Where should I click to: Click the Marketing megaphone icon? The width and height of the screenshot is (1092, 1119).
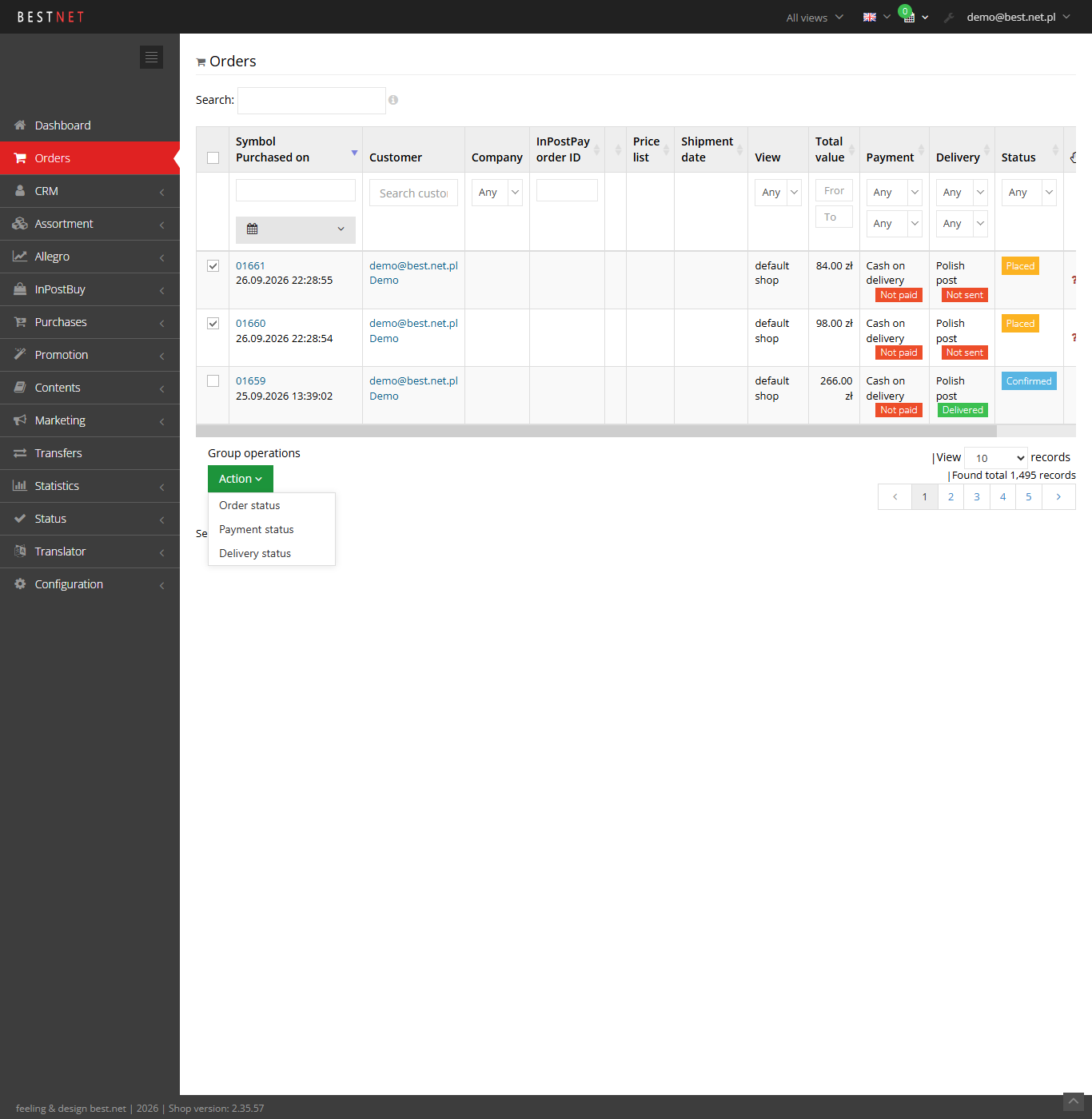coord(20,420)
